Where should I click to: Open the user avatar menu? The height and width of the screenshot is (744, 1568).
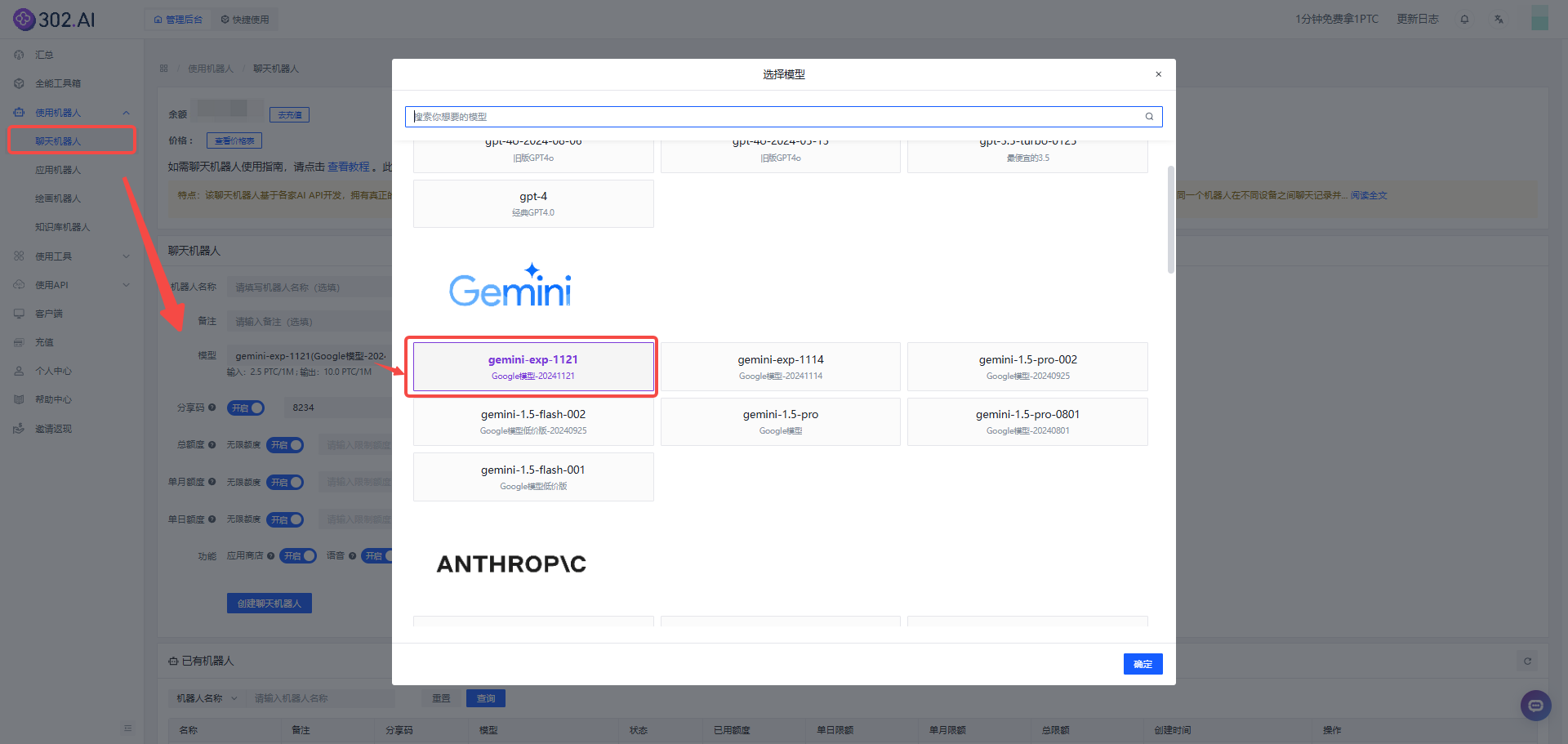(1539, 18)
